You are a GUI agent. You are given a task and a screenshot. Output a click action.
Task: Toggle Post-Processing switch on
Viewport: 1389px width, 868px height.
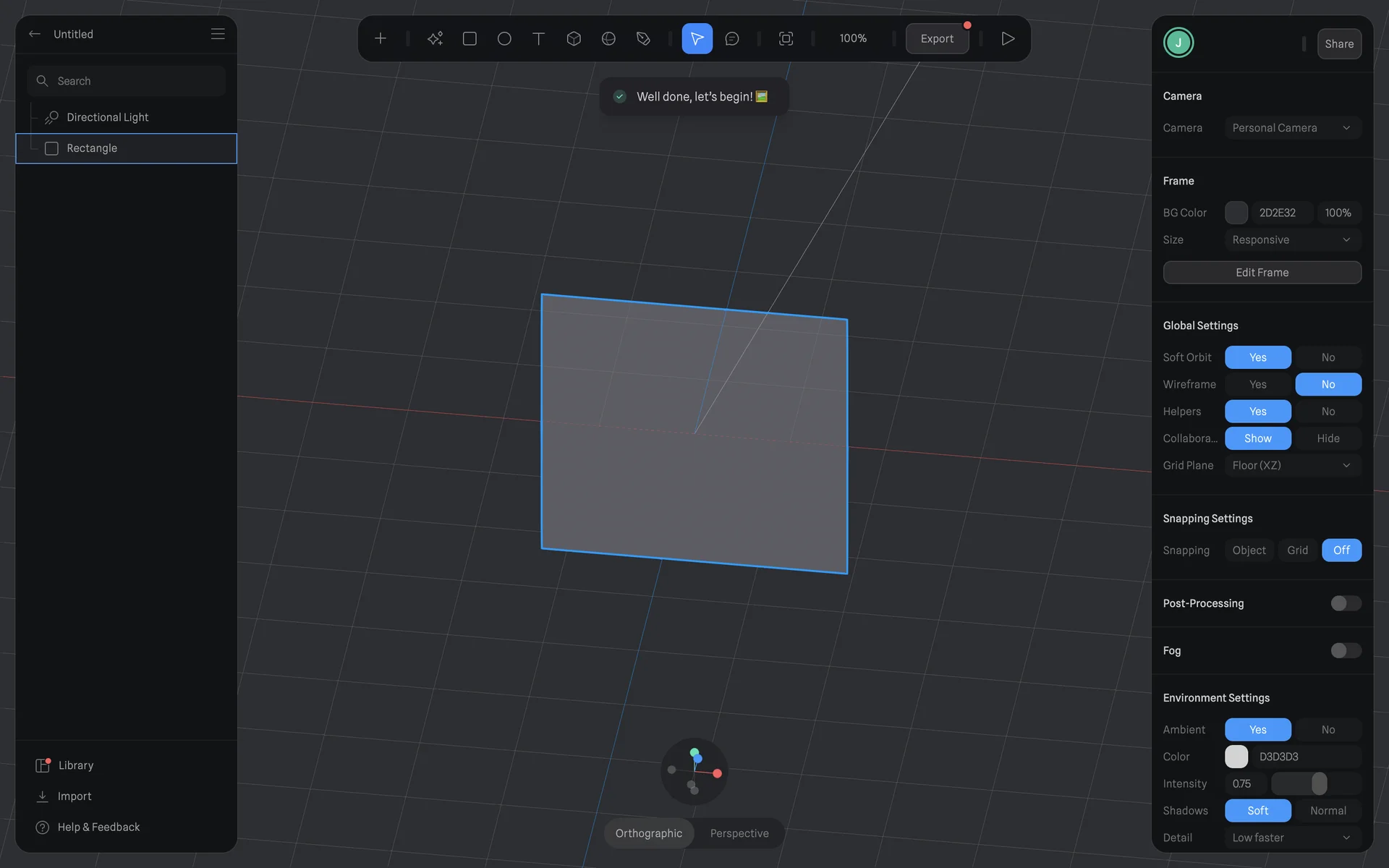[1346, 603]
